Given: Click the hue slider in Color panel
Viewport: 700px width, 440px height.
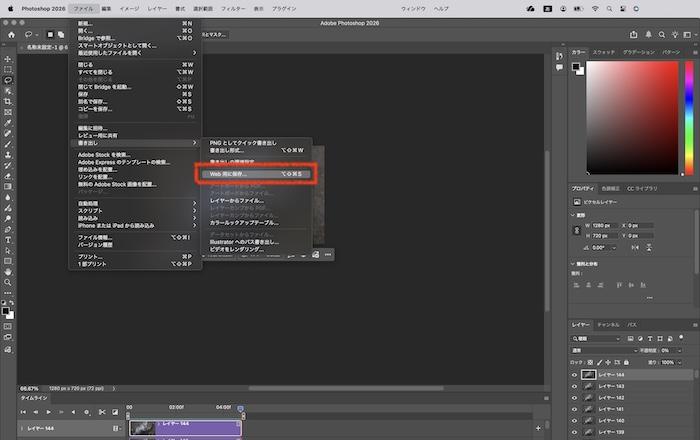Looking at the screenshot, I should pyautogui.click(x=689, y=118).
